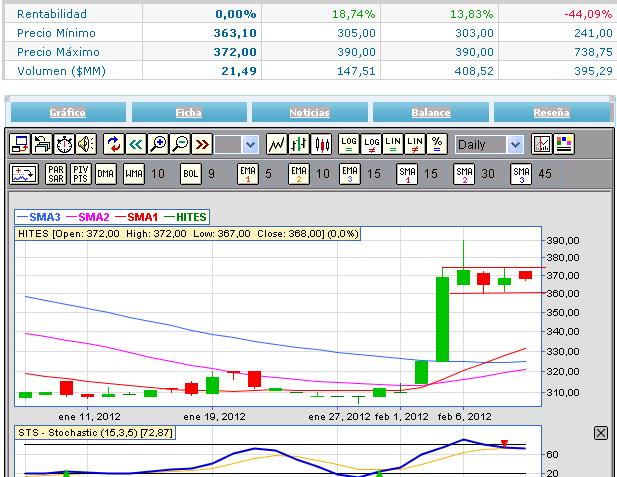Screen dimensions: 617x477
Task: Toggle the BOL Bollinger bands indicator
Action: tap(190, 174)
